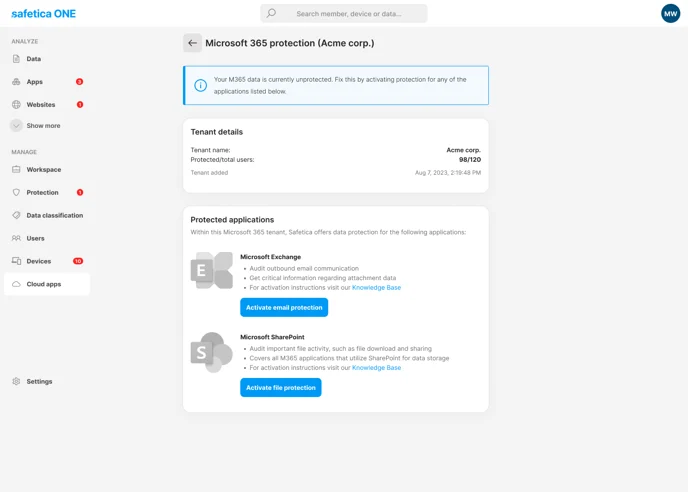The height and width of the screenshot is (492, 688).
Task: Click the back arrow button
Action: 192,43
